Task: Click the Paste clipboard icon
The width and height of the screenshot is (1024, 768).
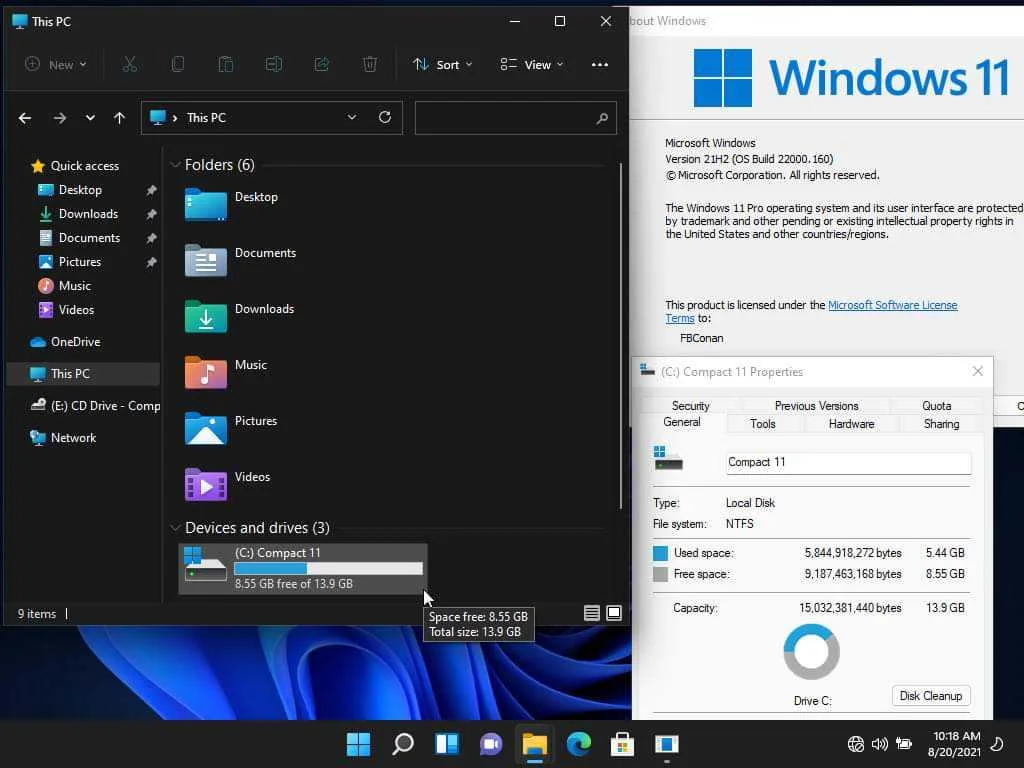Action: click(x=225, y=64)
